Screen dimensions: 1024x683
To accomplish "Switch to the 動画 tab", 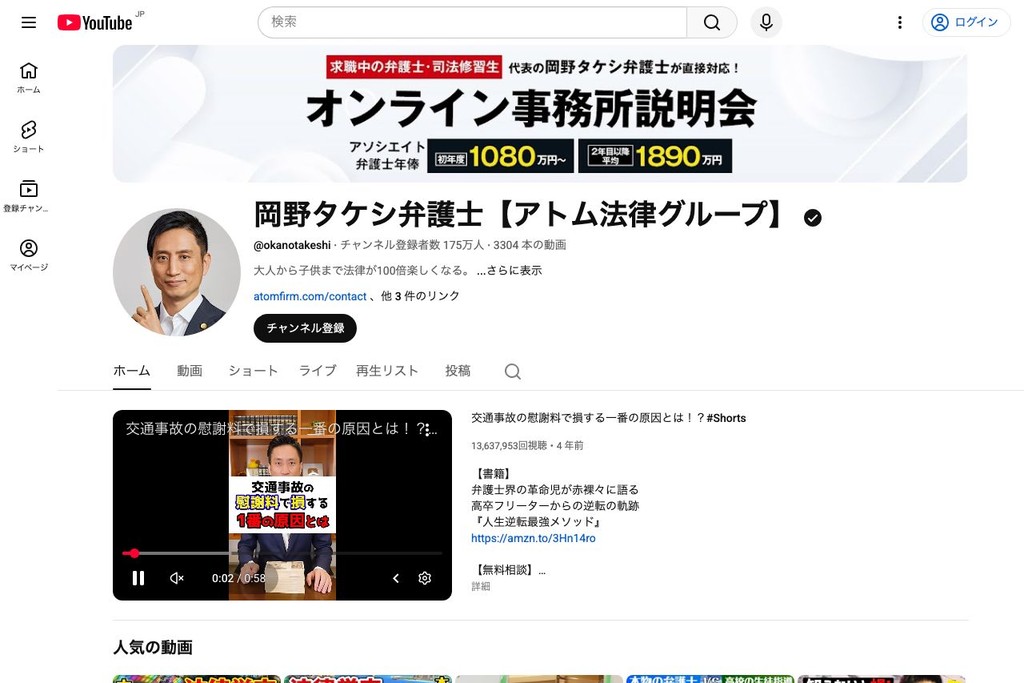I will pos(190,371).
